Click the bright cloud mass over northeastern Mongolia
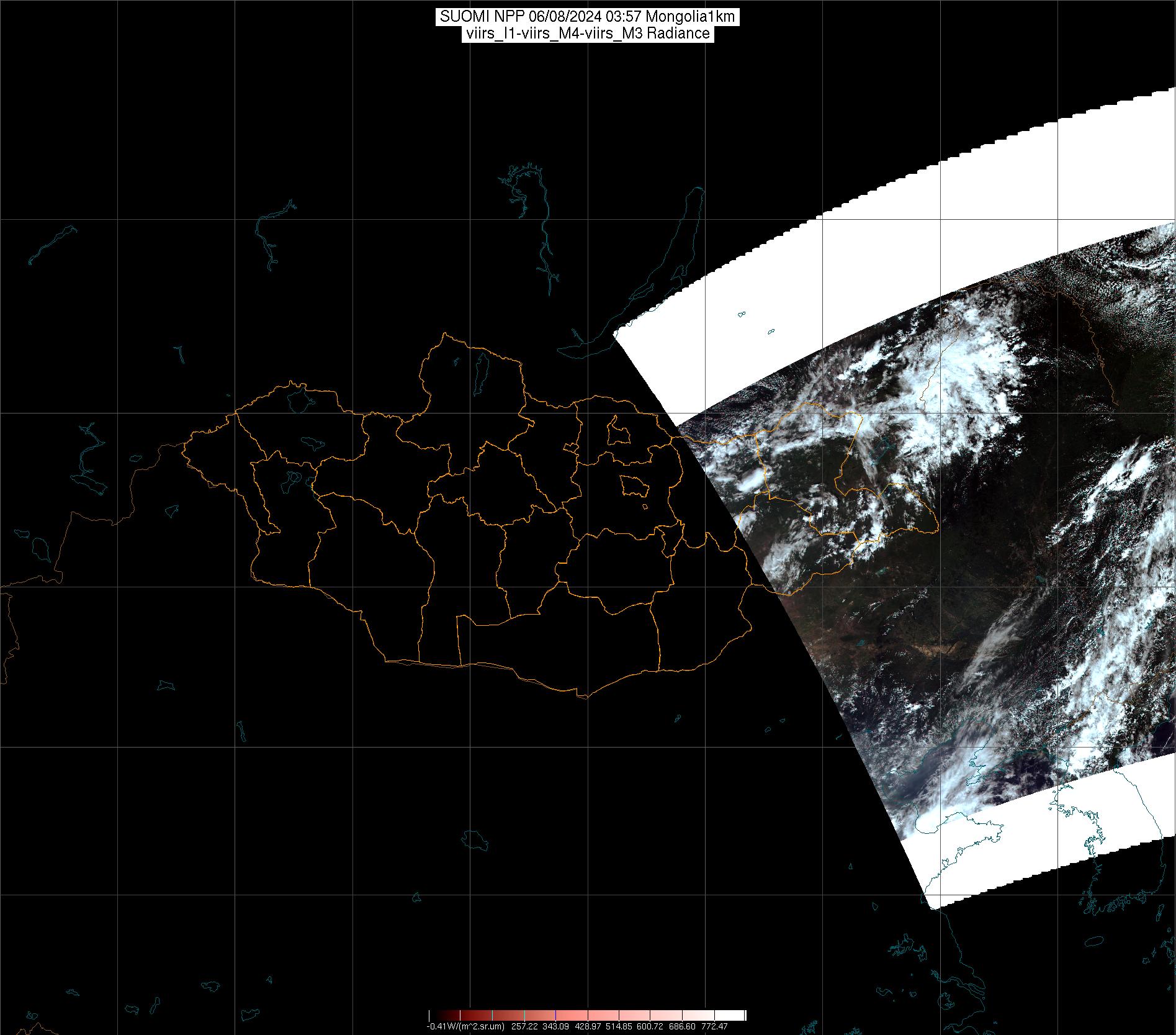This screenshot has height=1035, width=1176. 813,435
